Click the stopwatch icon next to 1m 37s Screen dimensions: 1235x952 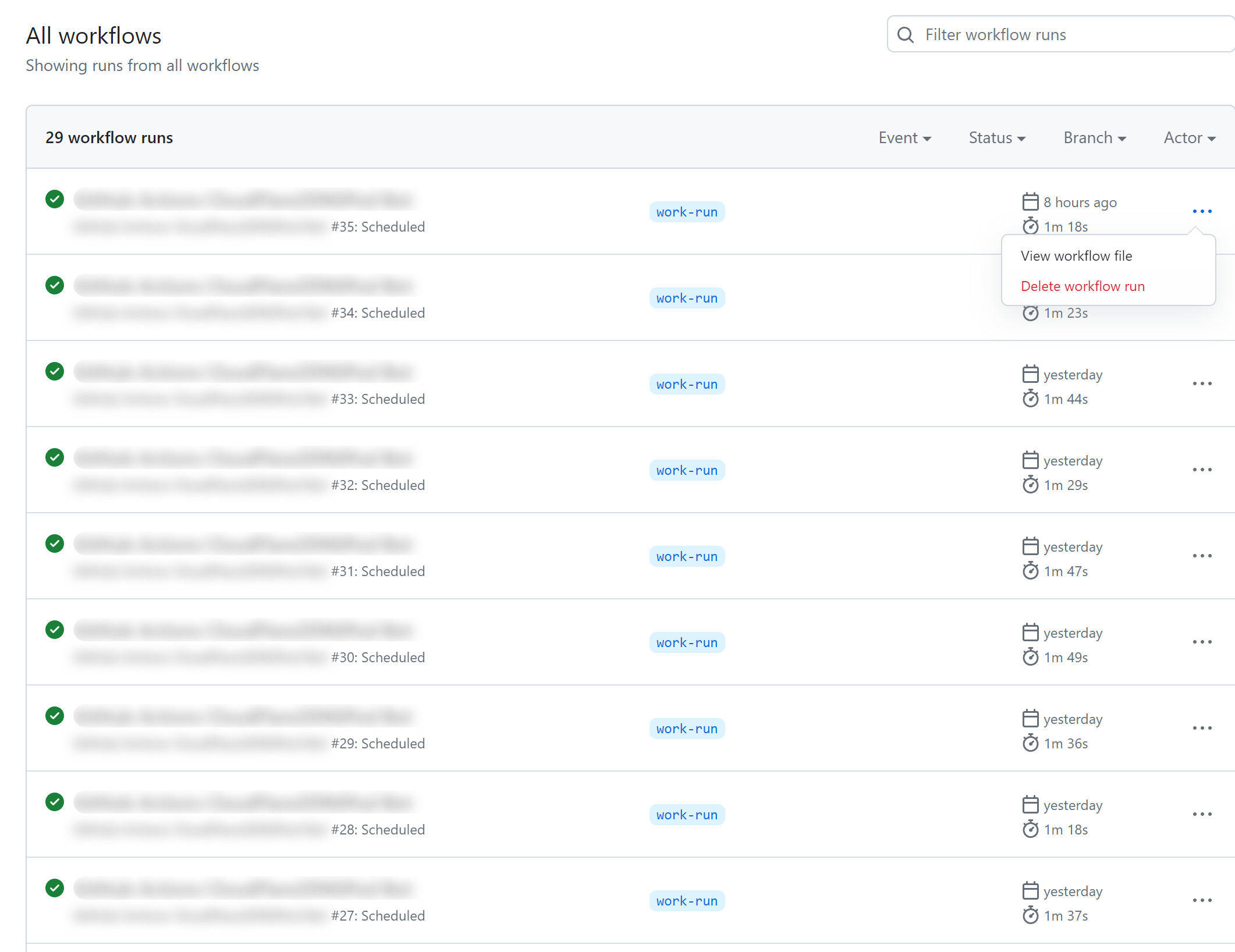(1031, 915)
